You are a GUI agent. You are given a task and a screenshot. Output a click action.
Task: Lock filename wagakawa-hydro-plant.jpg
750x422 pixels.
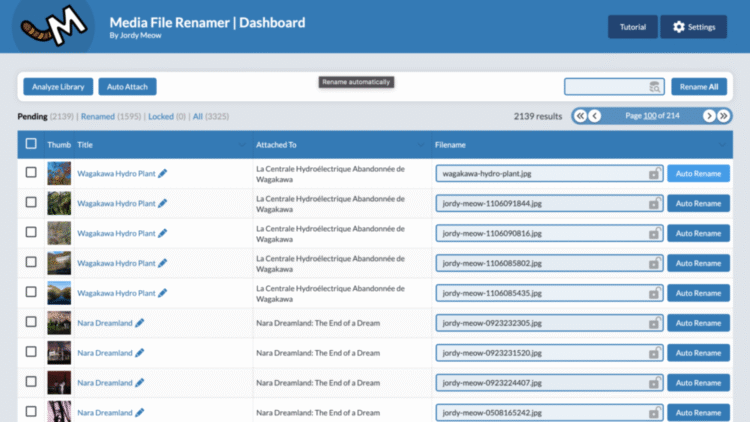(x=654, y=173)
